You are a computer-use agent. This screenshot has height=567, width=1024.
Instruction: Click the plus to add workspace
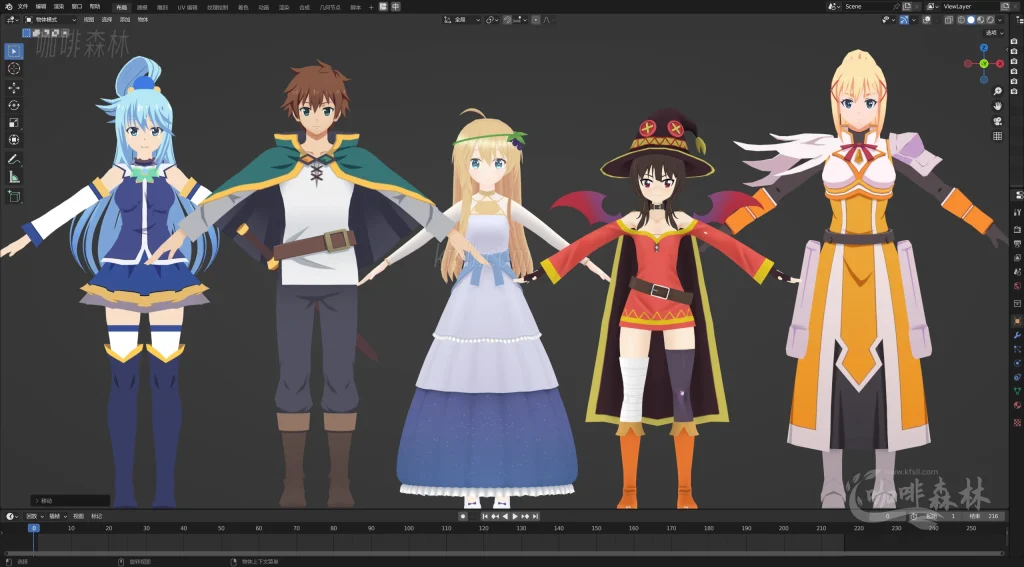[371, 7]
